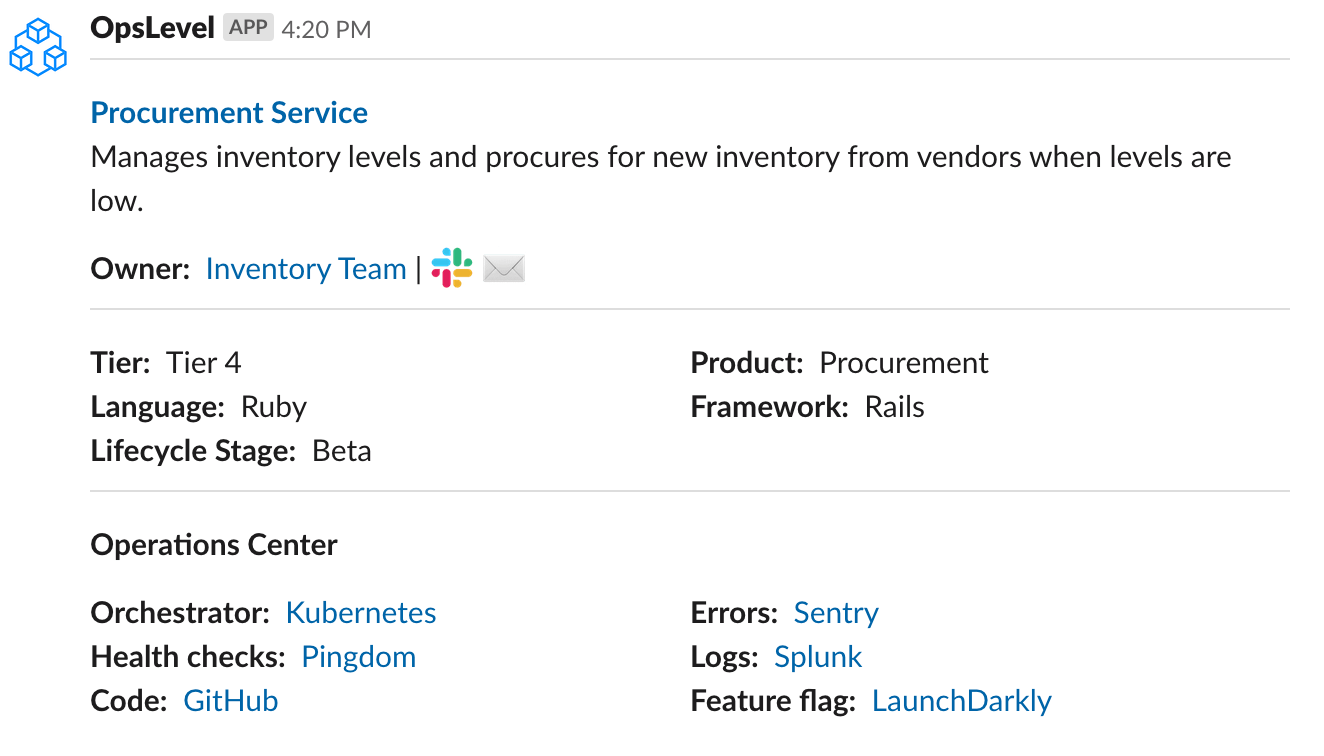
Task: Click the 4:20 PM message timestamp
Action: coord(326,30)
